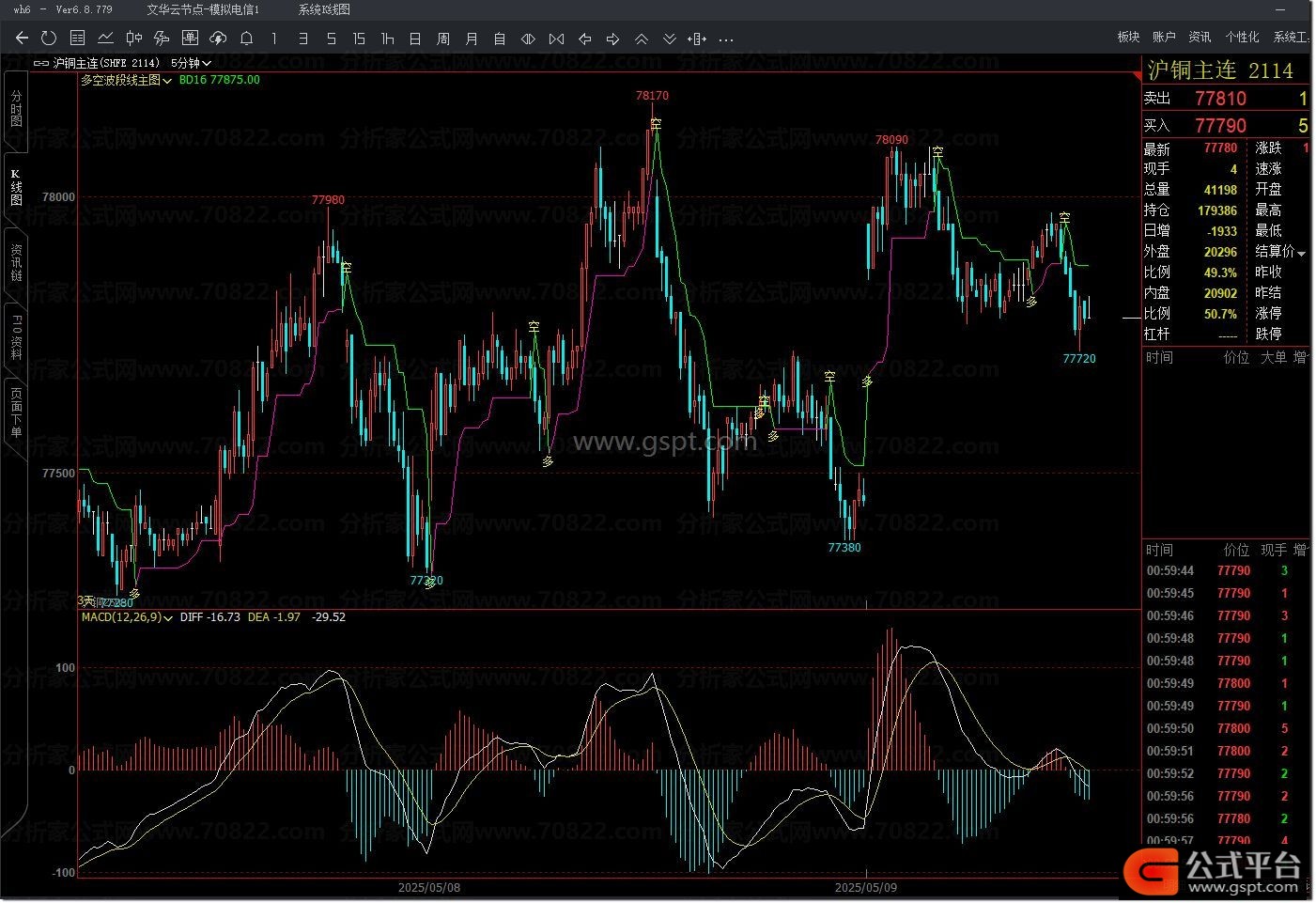This screenshot has height=903, width=1316.
Task: Click the 沪铜主连(SHFE 2114) chart label
Action: [106, 63]
